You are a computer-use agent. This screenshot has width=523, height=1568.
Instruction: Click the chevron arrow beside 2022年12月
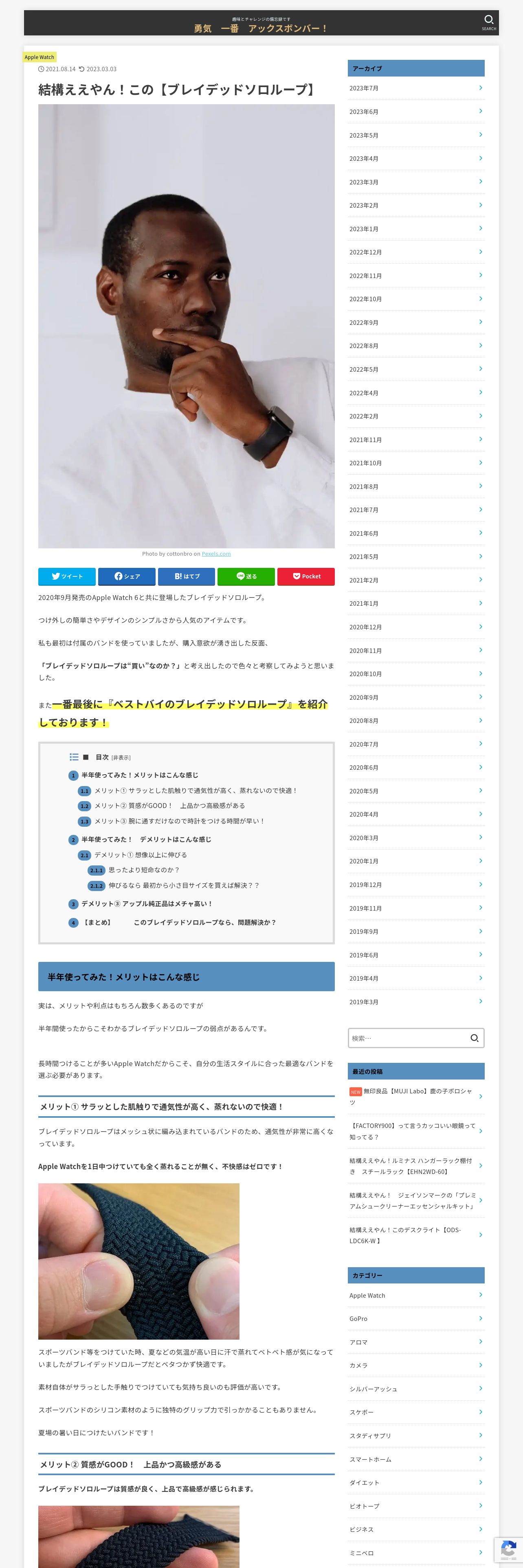[480, 252]
